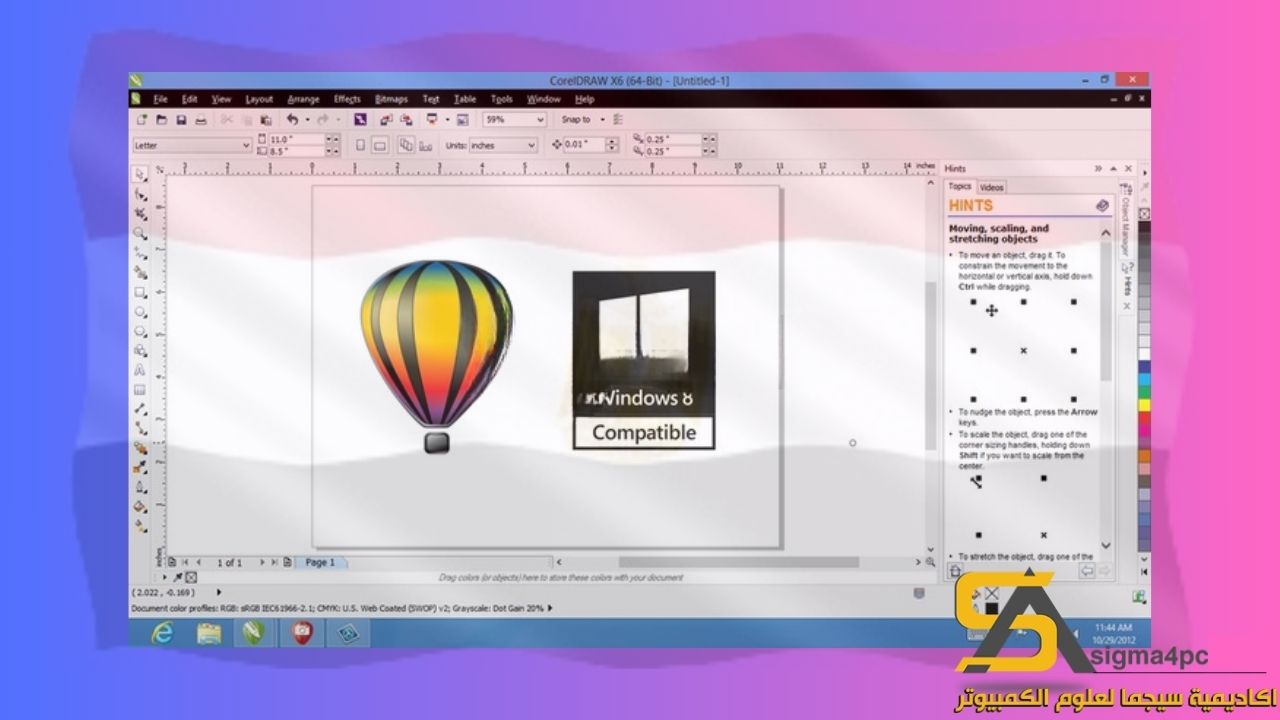Select the Pick tool in the toolbox

click(140, 173)
